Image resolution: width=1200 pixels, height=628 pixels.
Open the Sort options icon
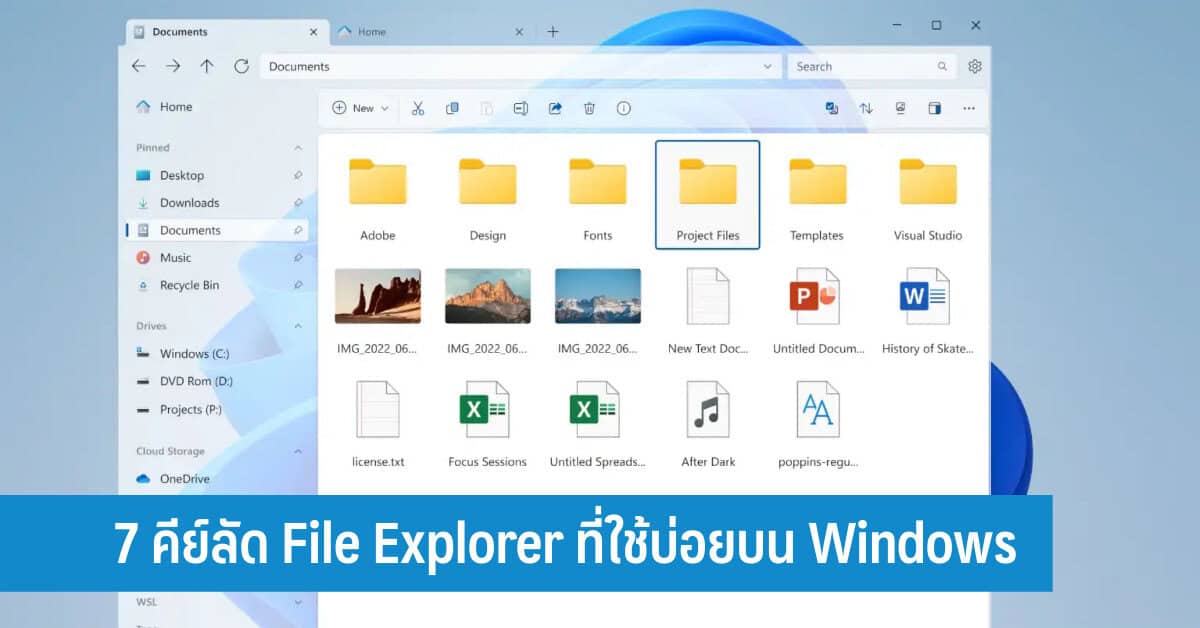[866, 108]
